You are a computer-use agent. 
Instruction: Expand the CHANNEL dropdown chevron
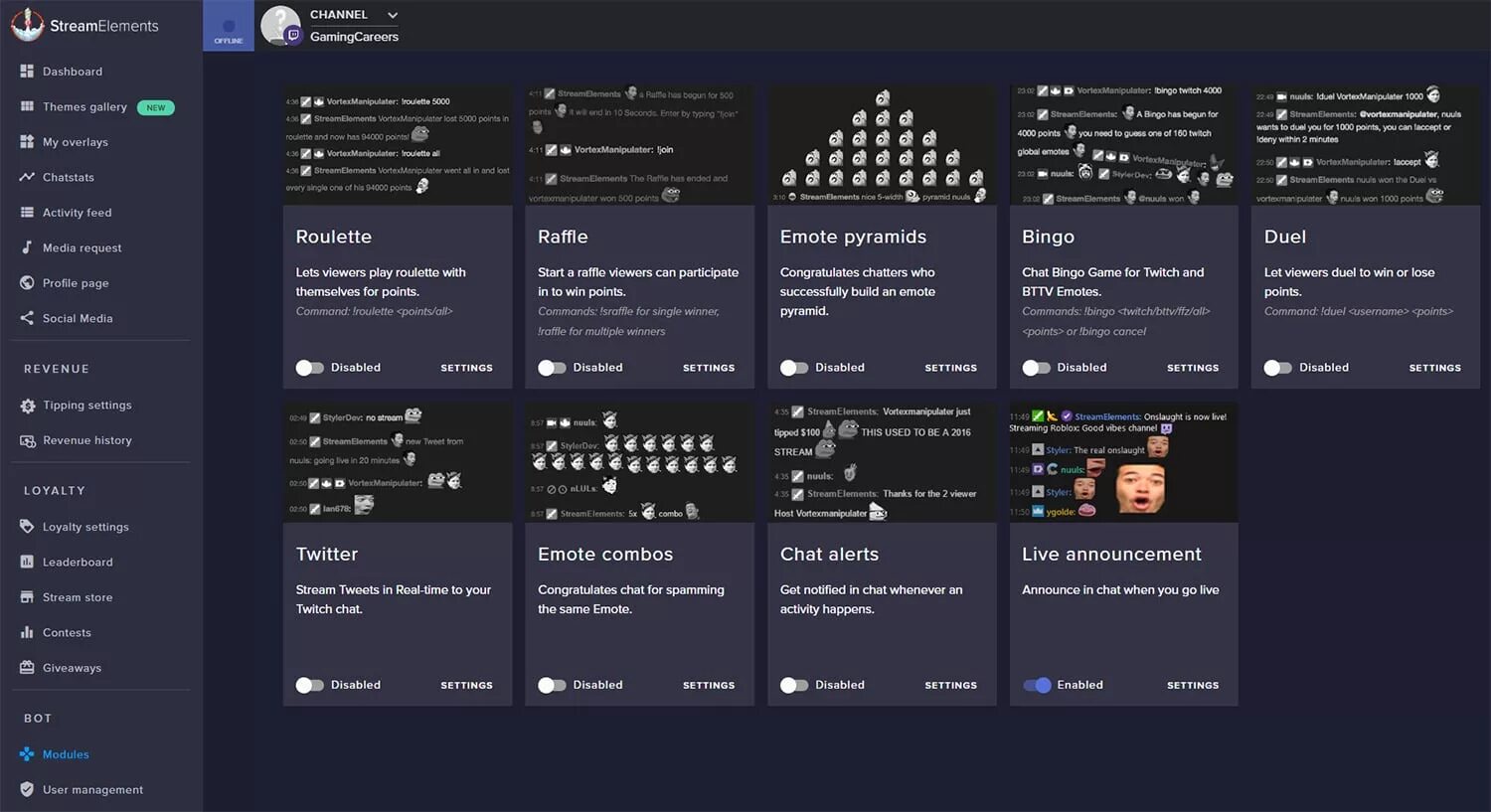coord(393,15)
